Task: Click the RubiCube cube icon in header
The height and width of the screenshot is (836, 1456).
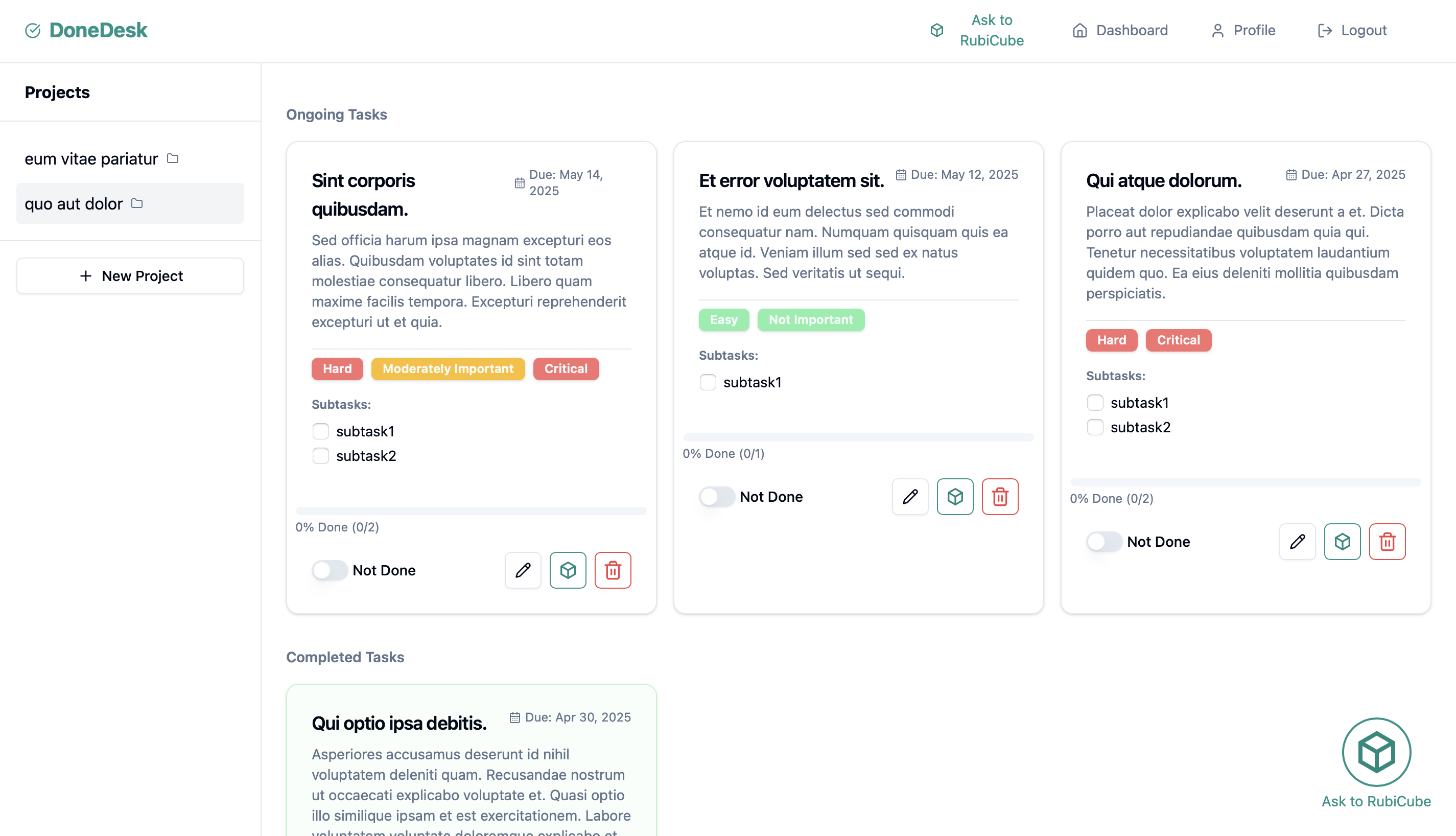Action: pos(936,31)
